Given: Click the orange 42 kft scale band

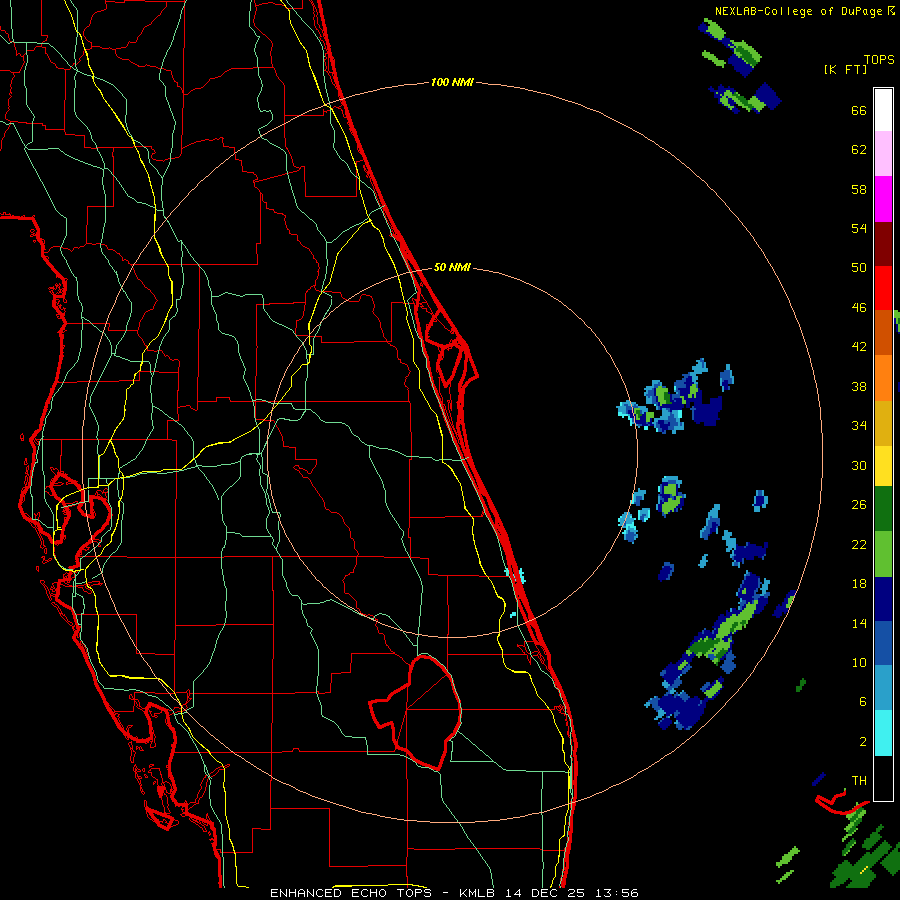Looking at the screenshot, I should [x=883, y=378].
